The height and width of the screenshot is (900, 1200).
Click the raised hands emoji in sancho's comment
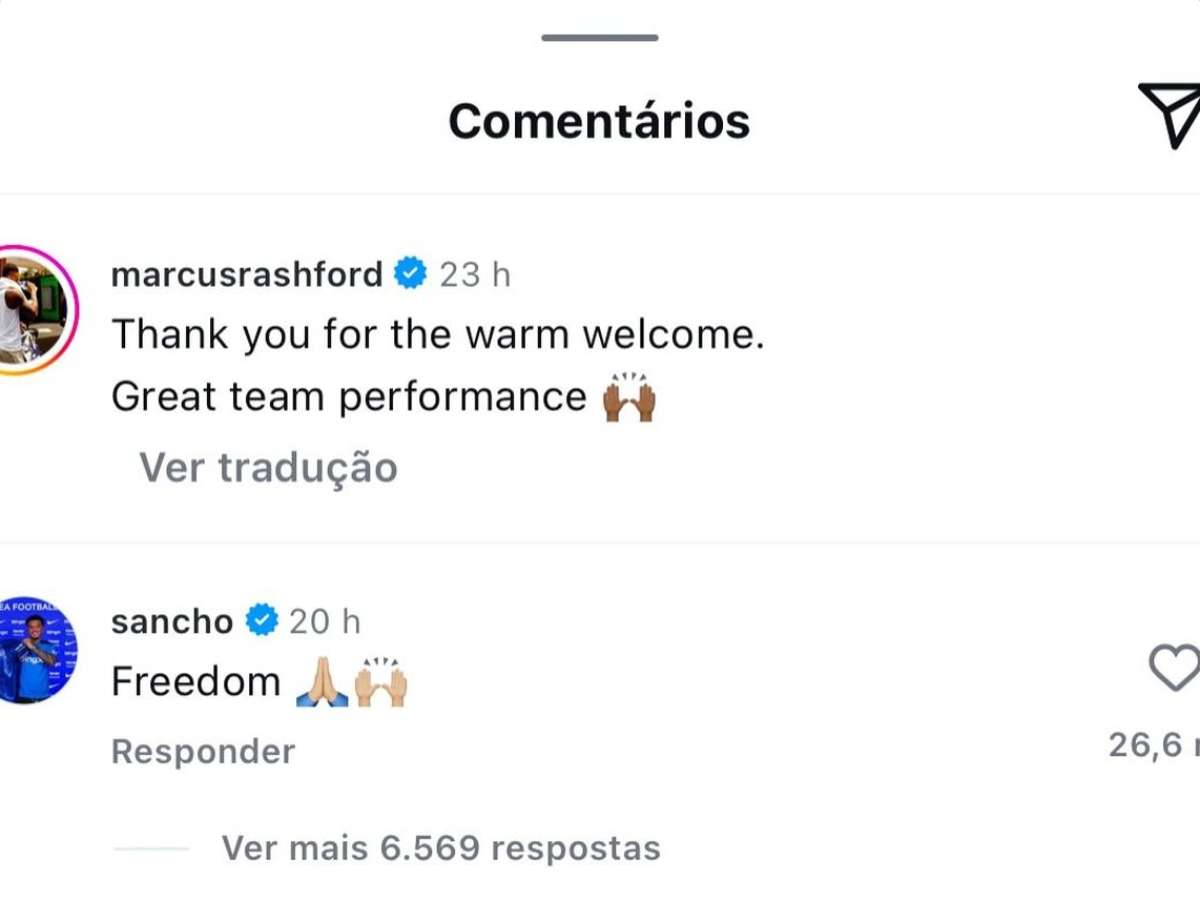pos(381,683)
